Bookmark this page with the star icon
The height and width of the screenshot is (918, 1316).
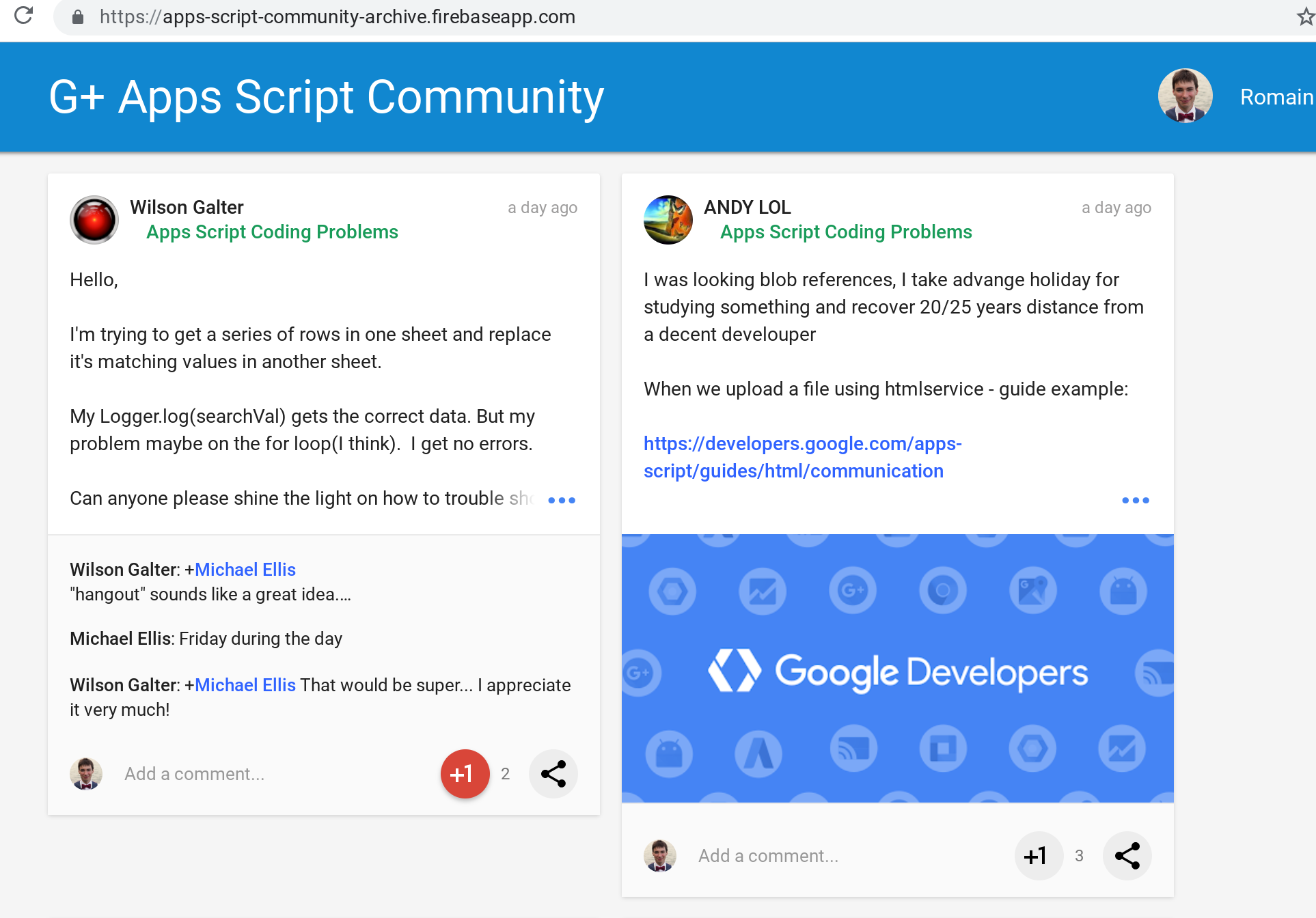[1306, 17]
